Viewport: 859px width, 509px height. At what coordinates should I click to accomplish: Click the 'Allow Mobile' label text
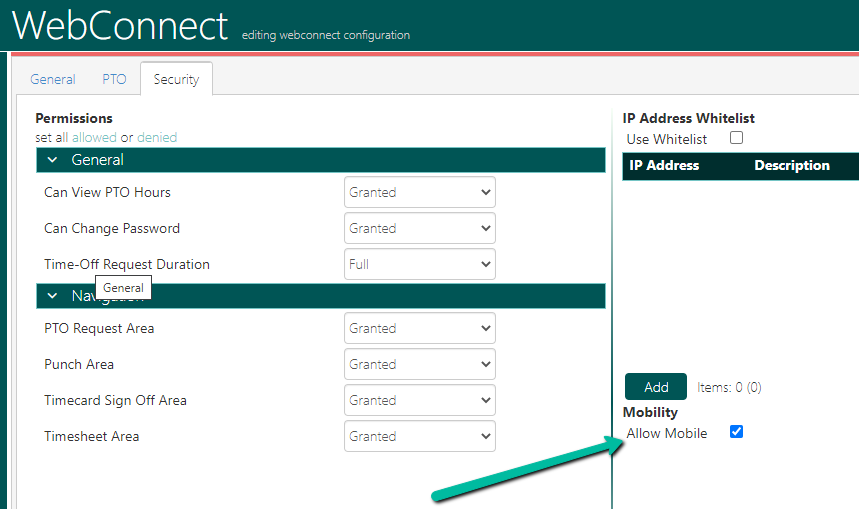click(667, 433)
